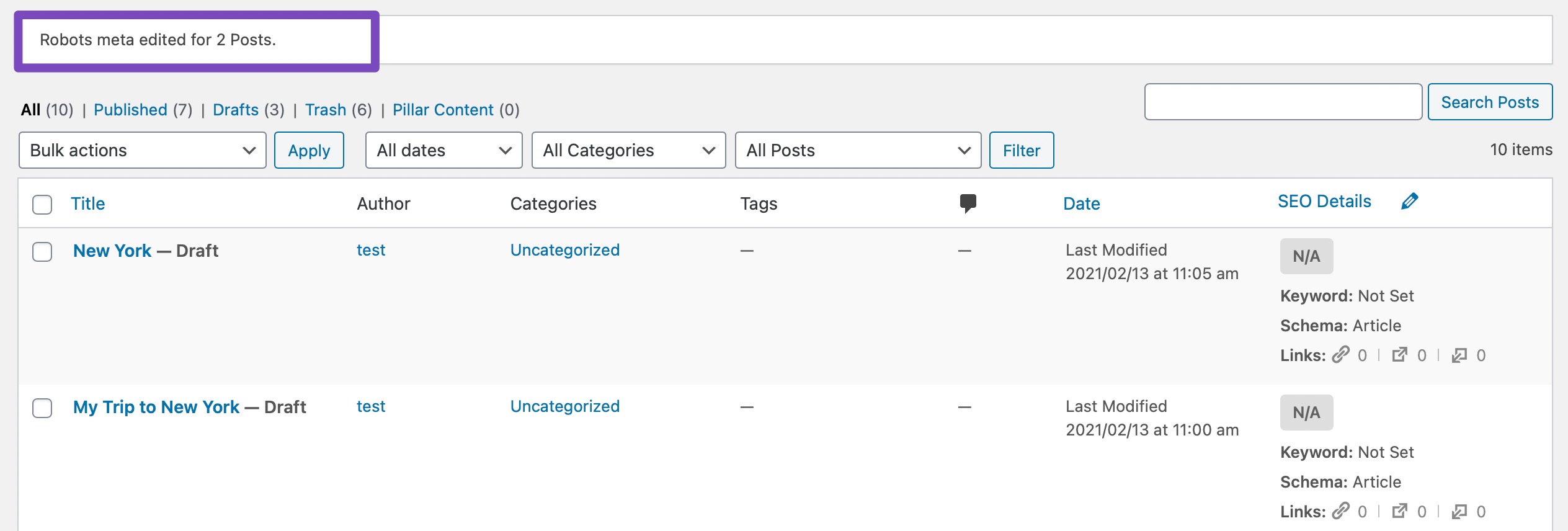Viewport: 1568px width, 531px height.
Task: Show the Drafts posts view
Action: tap(236, 110)
